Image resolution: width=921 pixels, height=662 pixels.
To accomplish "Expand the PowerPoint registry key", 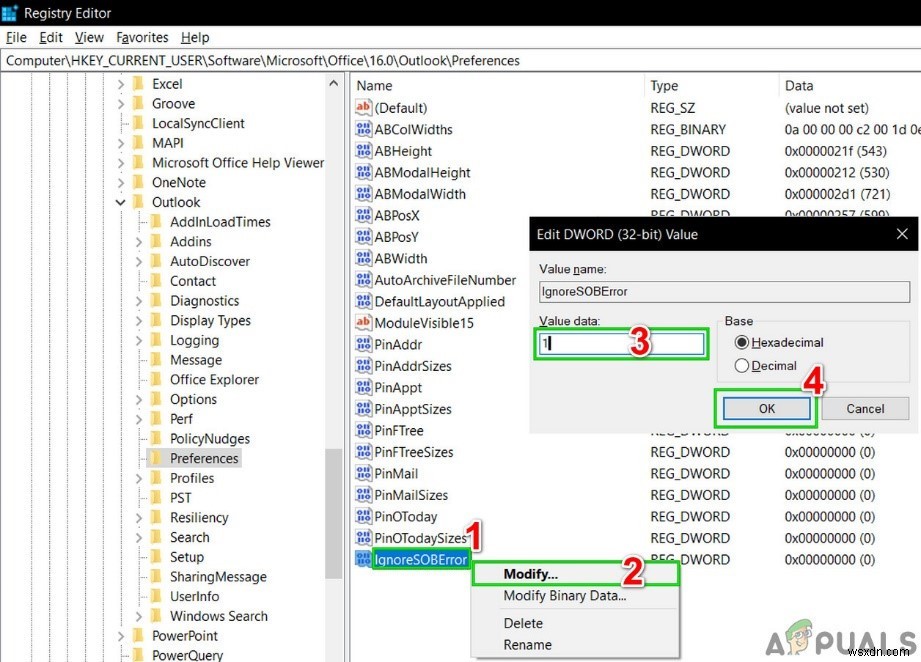I will 119,635.
